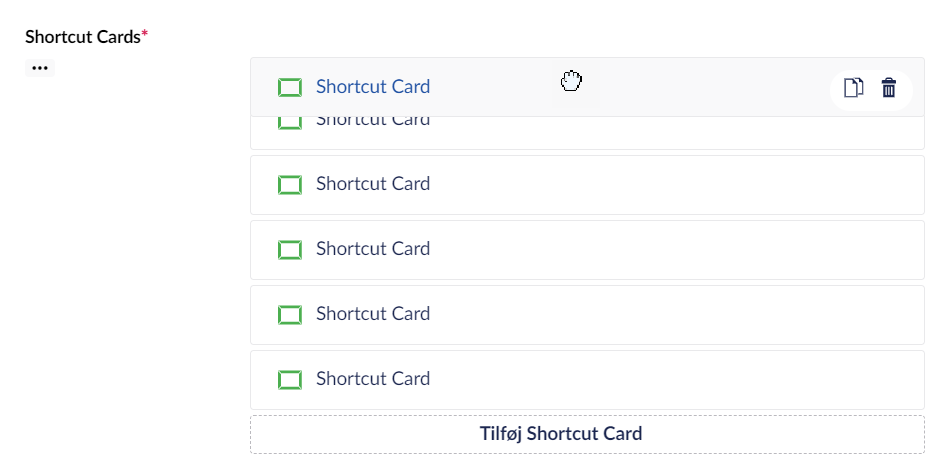The width and height of the screenshot is (947, 470).
Task: Click the green icon of the third Shortcut Card
Action: 289,185
